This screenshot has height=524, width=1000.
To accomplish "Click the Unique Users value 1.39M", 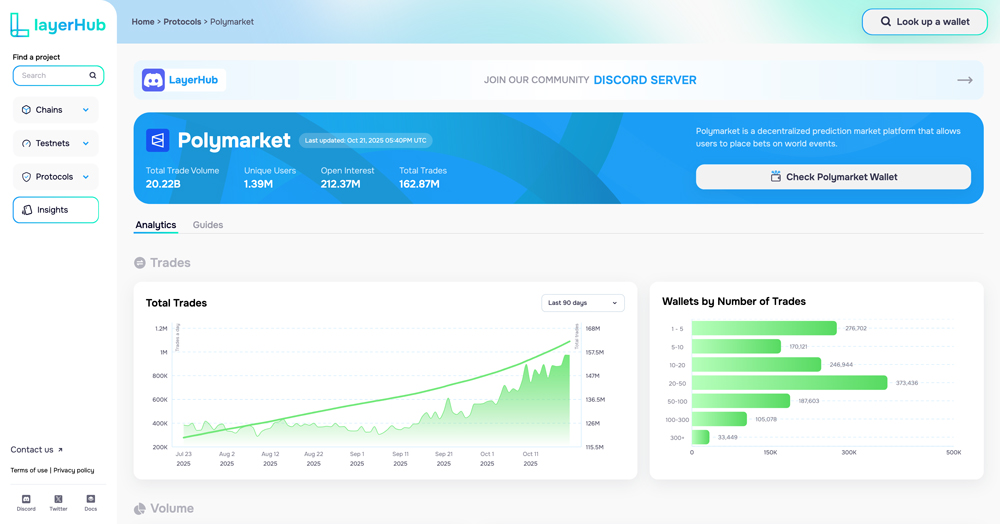I will pyautogui.click(x=258, y=184).
